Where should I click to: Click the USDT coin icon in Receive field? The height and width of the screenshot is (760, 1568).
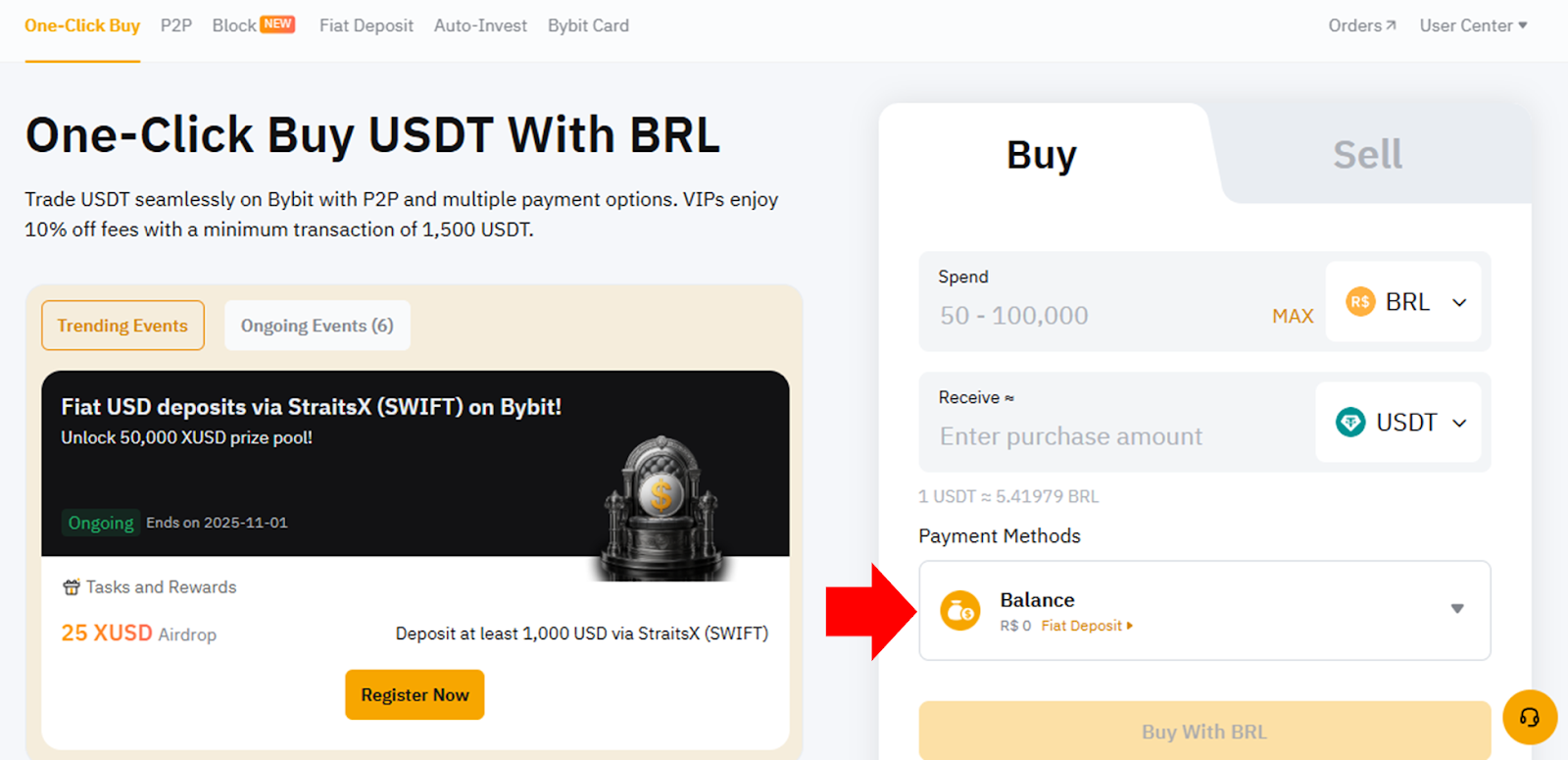point(1352,423)
